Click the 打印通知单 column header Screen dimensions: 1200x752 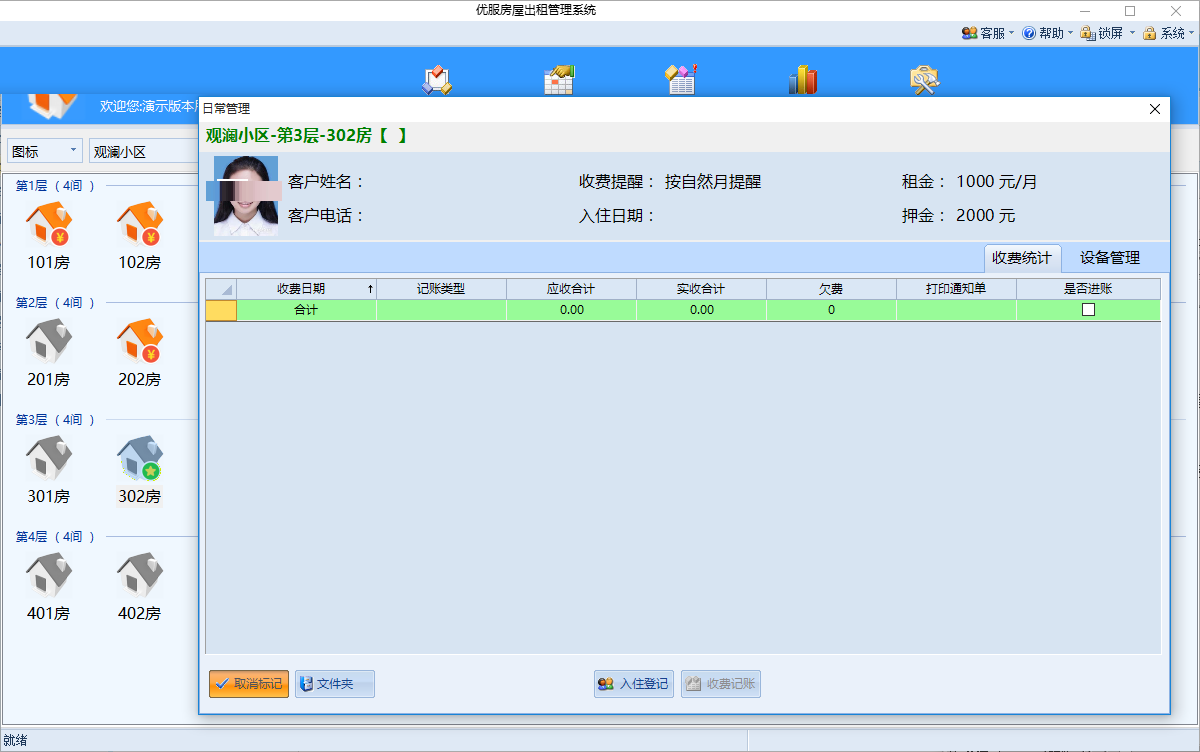957,289
